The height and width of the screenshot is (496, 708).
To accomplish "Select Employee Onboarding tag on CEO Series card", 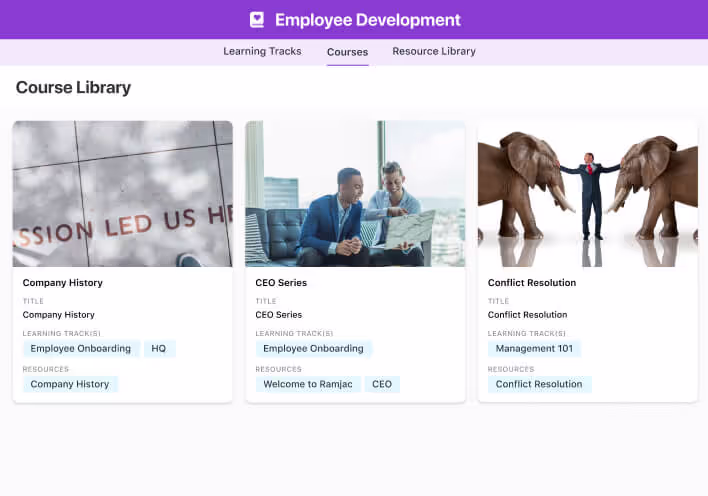I will [313, 349].
